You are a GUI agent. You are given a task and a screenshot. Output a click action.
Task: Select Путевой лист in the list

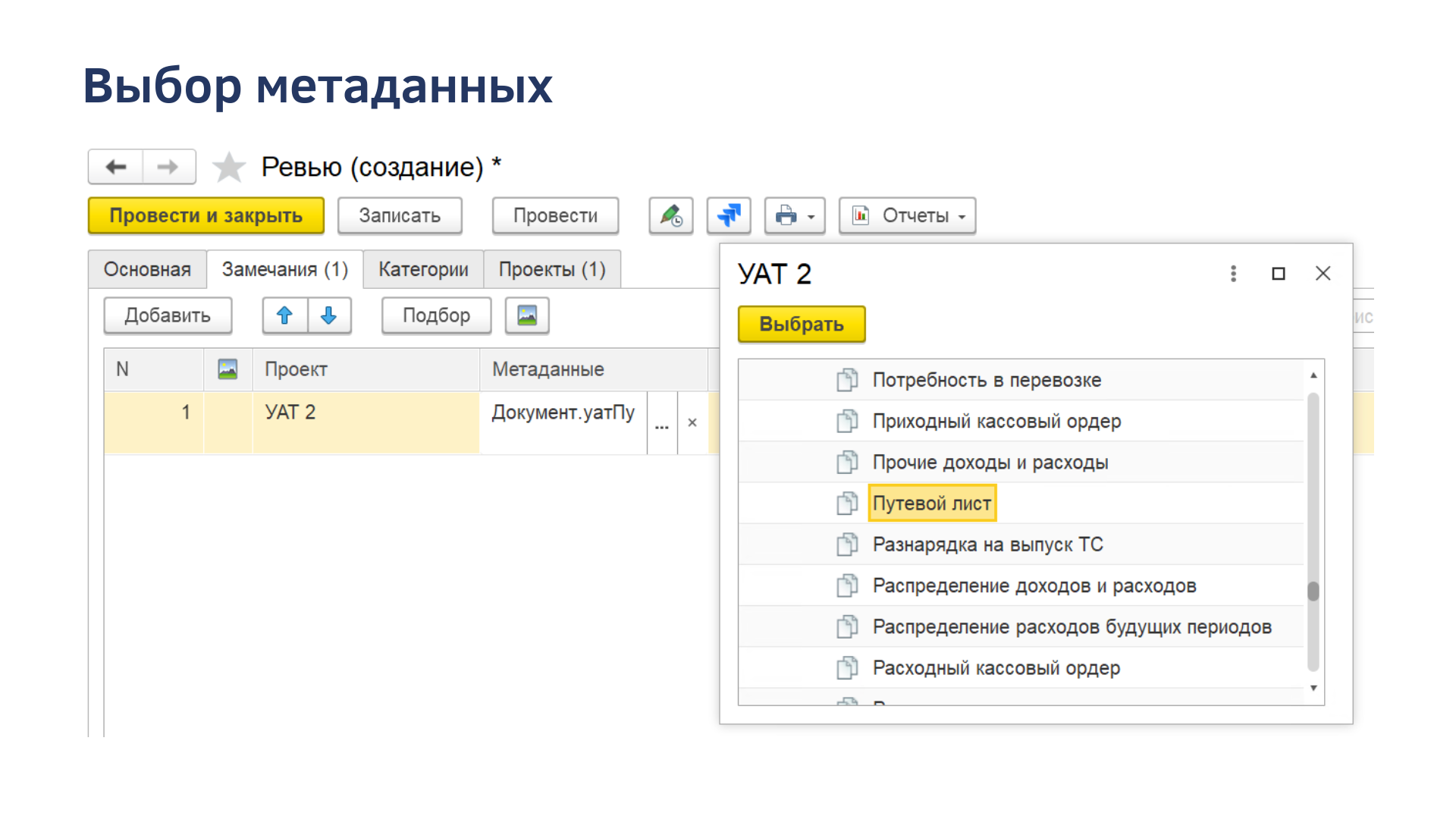(931, 504)
